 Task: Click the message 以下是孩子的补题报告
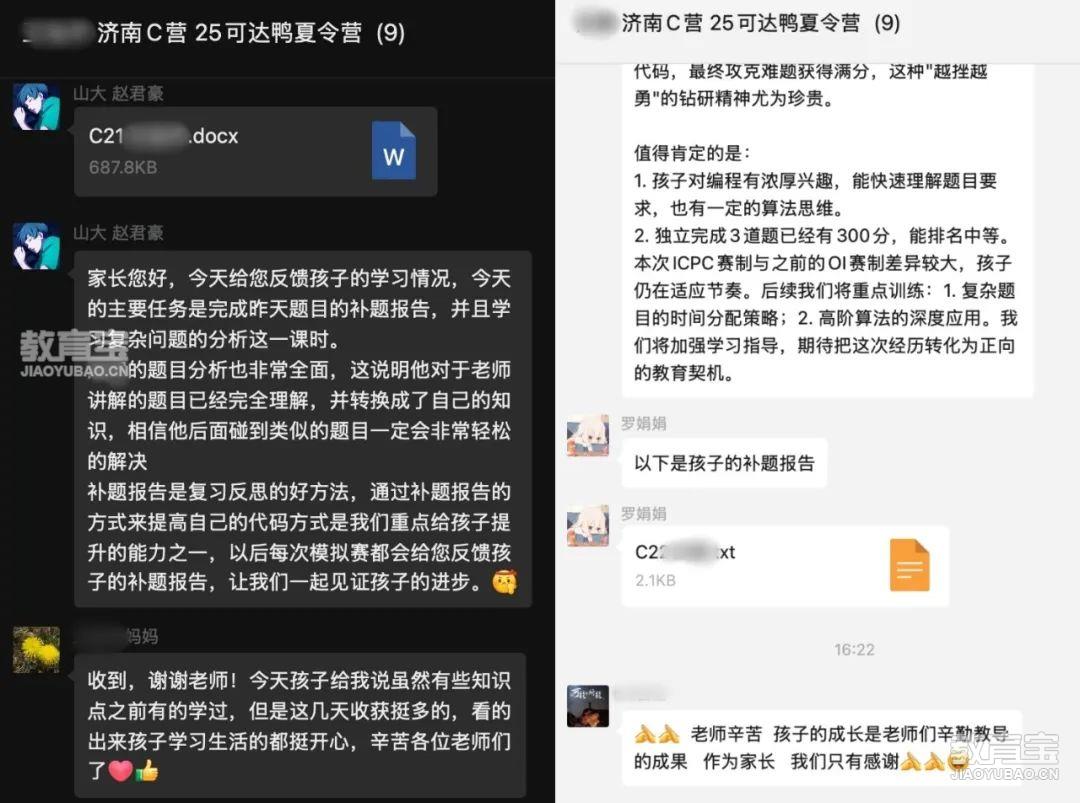[724, 463]
